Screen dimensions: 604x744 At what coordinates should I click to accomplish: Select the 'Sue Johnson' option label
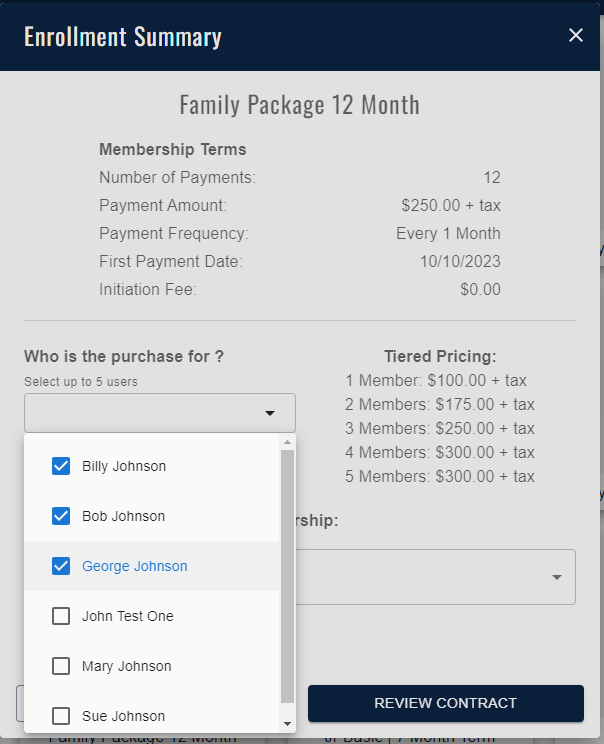[x=123, y=716]
